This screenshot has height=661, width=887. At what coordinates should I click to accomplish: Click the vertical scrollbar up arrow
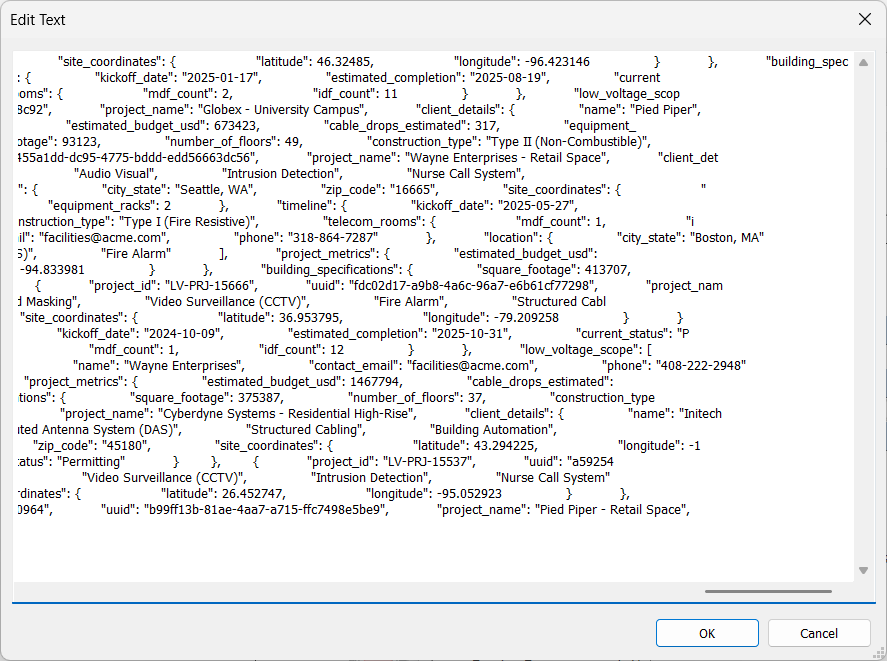coord(863,63)
